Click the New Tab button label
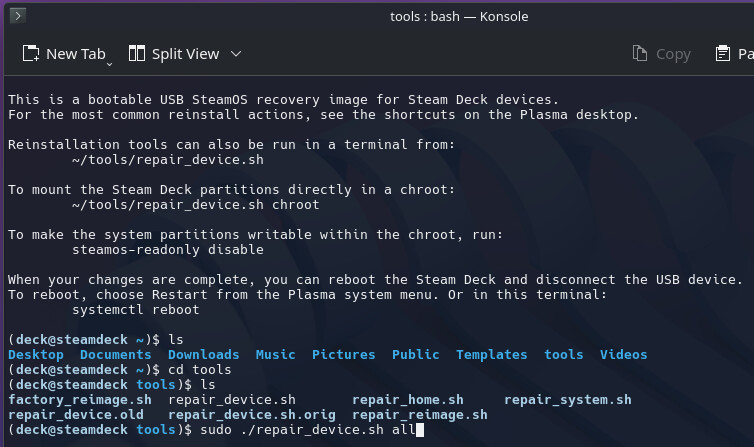Viewport: 754px width, 447px height. (75, 54)
